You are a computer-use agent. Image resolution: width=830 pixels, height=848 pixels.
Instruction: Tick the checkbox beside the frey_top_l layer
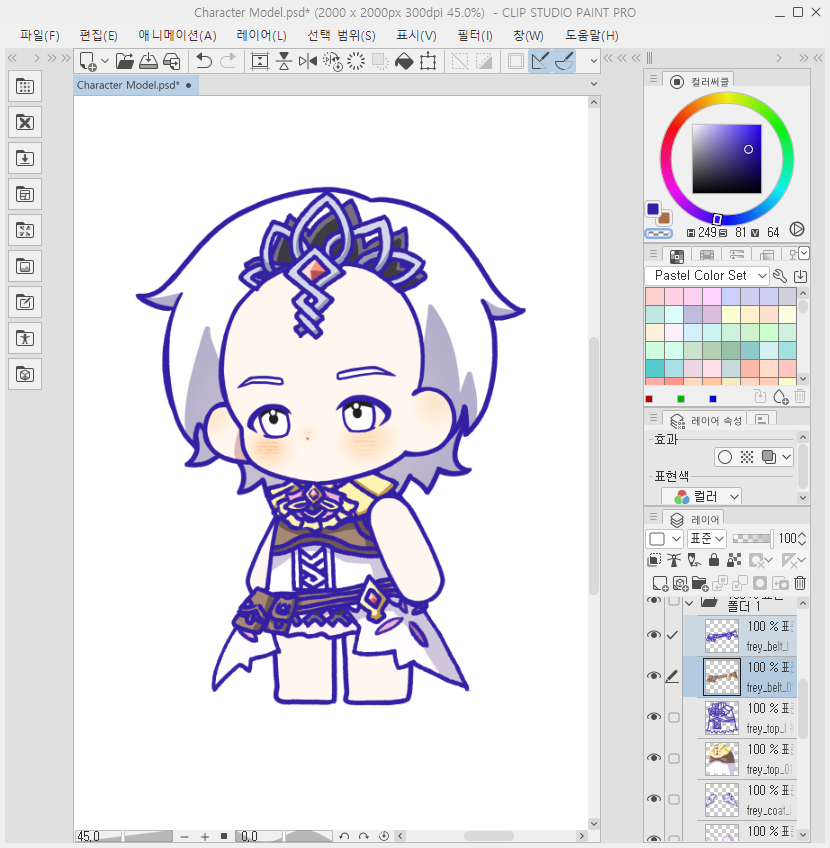coord(674,717)
